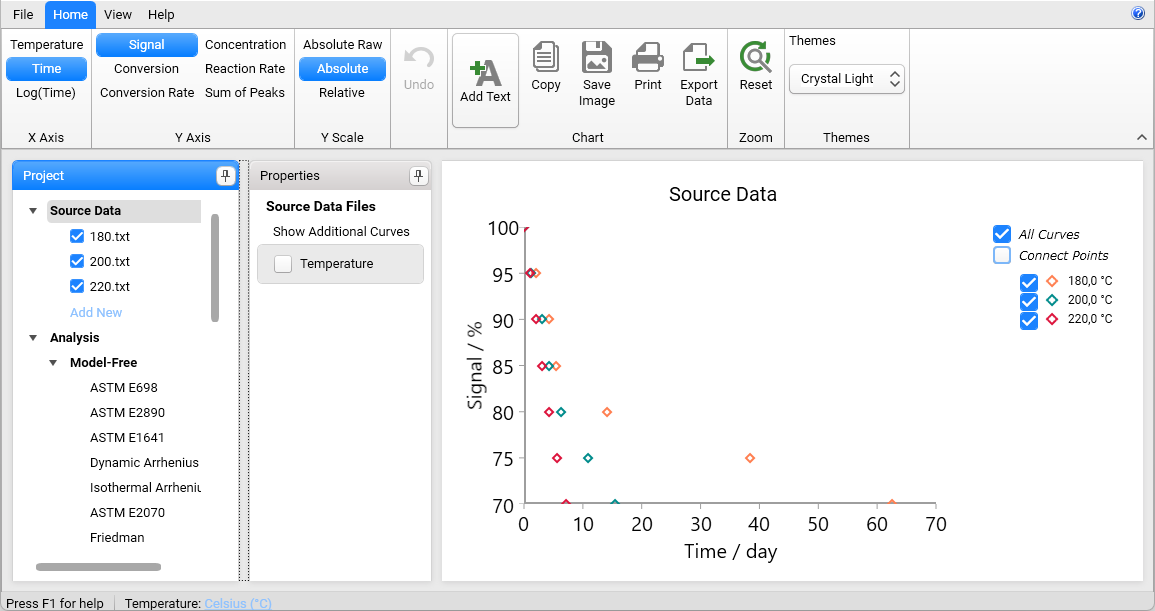Viewport: 1155px width, 611px height.
Task: Click the Export Data icon
Action: [698, 58]
